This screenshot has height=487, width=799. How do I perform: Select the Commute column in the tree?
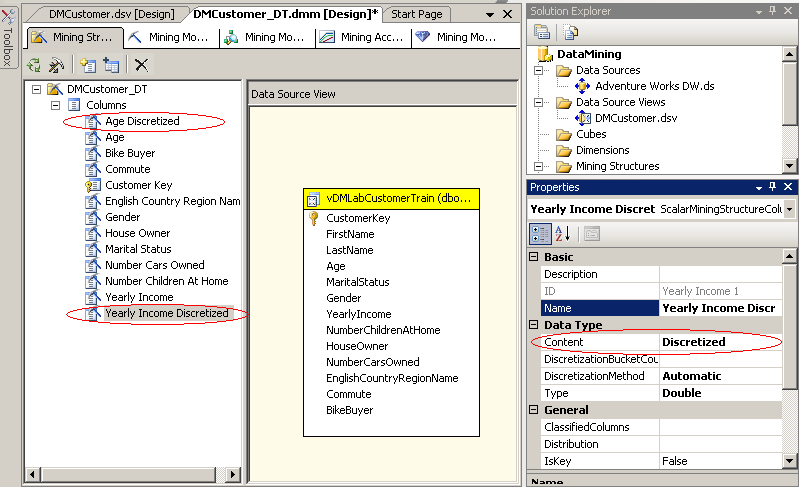127,169
